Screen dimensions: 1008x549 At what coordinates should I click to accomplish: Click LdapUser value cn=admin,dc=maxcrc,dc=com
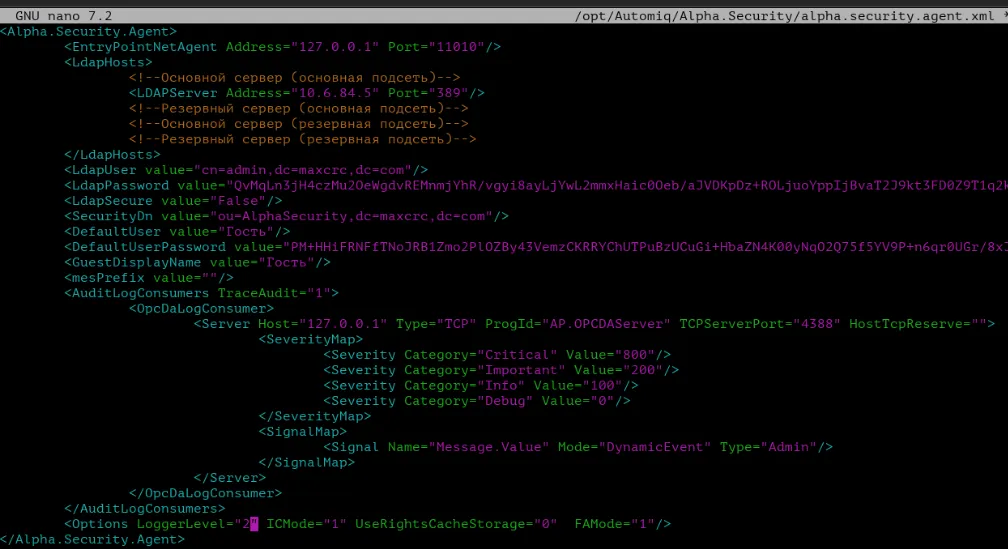[x=303, y=170]
